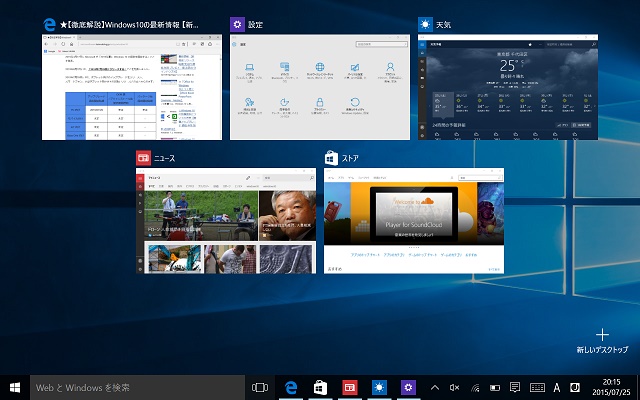Click the 設定 title label

click(x=255, y=25)
